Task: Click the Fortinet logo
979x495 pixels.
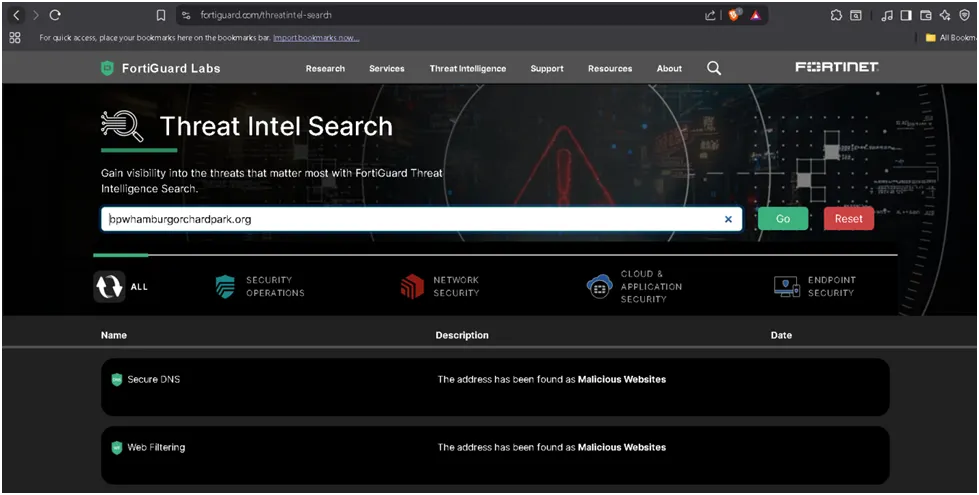Action: pyautogui.click(x=837, y=67)
